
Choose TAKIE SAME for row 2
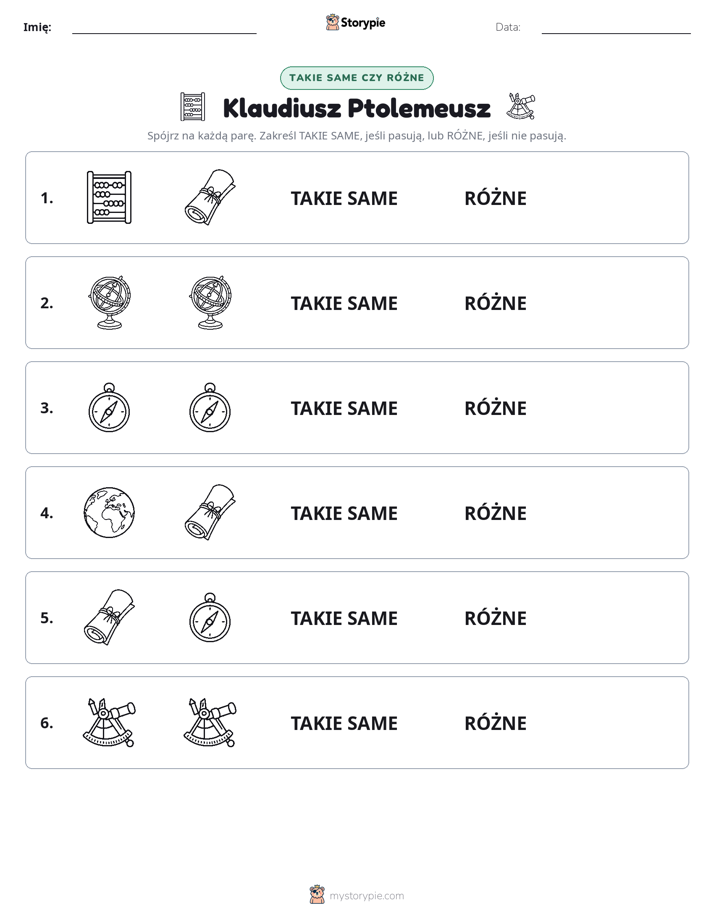[x=344, y=303]
